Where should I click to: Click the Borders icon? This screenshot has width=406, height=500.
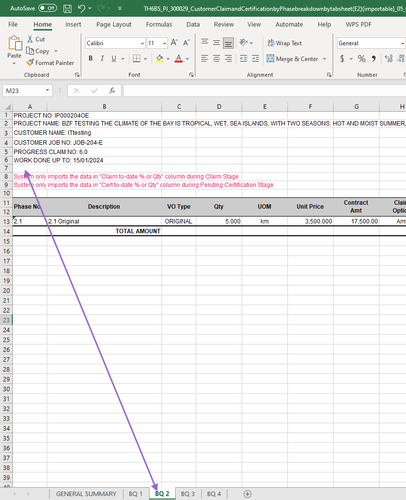(136, 59)
